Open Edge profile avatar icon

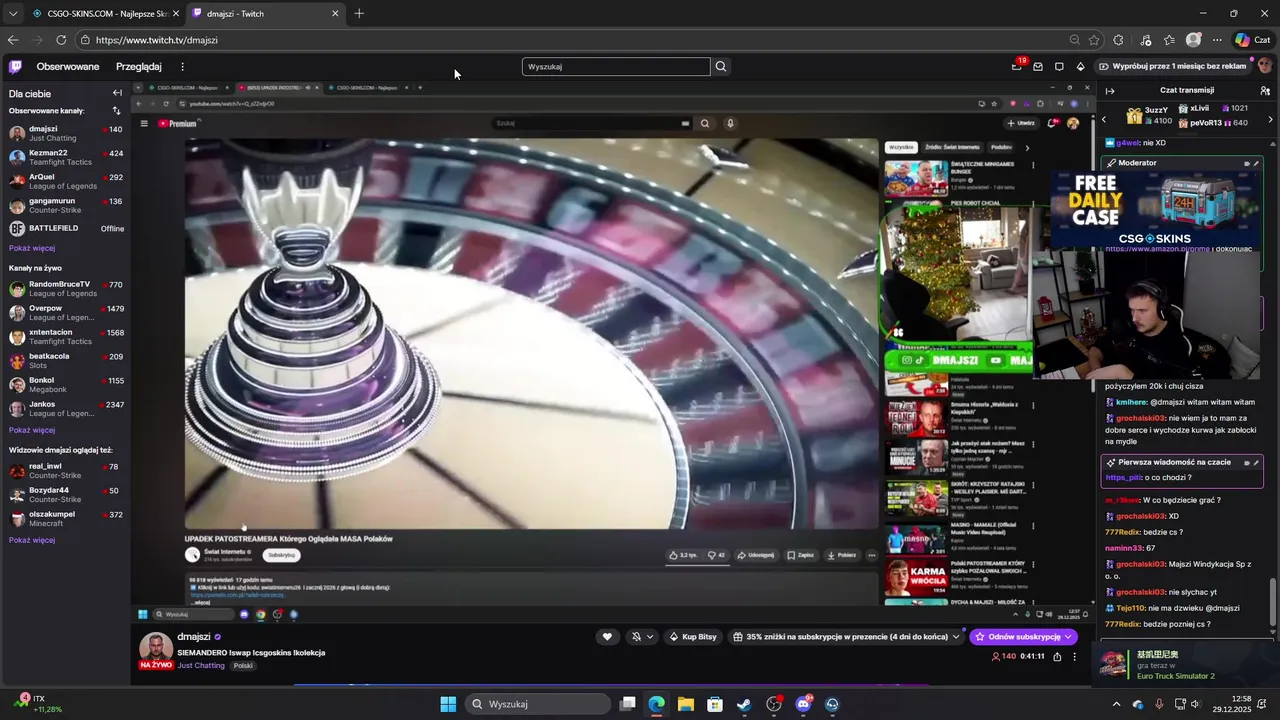[1193, 40]
